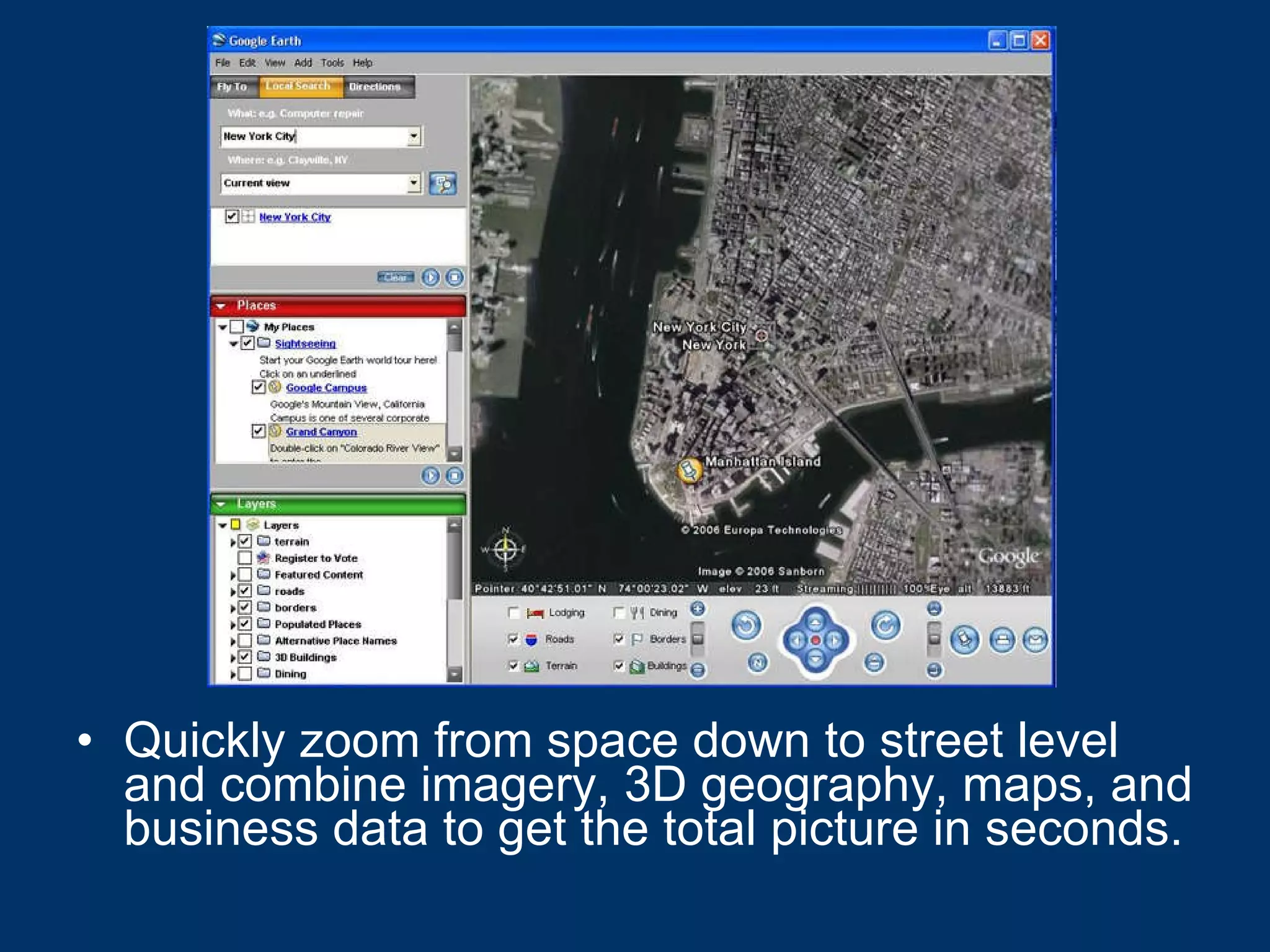1270x952 pixels.
Task: Click the Places list scroll down arrow
Action: tap(455, 454)
